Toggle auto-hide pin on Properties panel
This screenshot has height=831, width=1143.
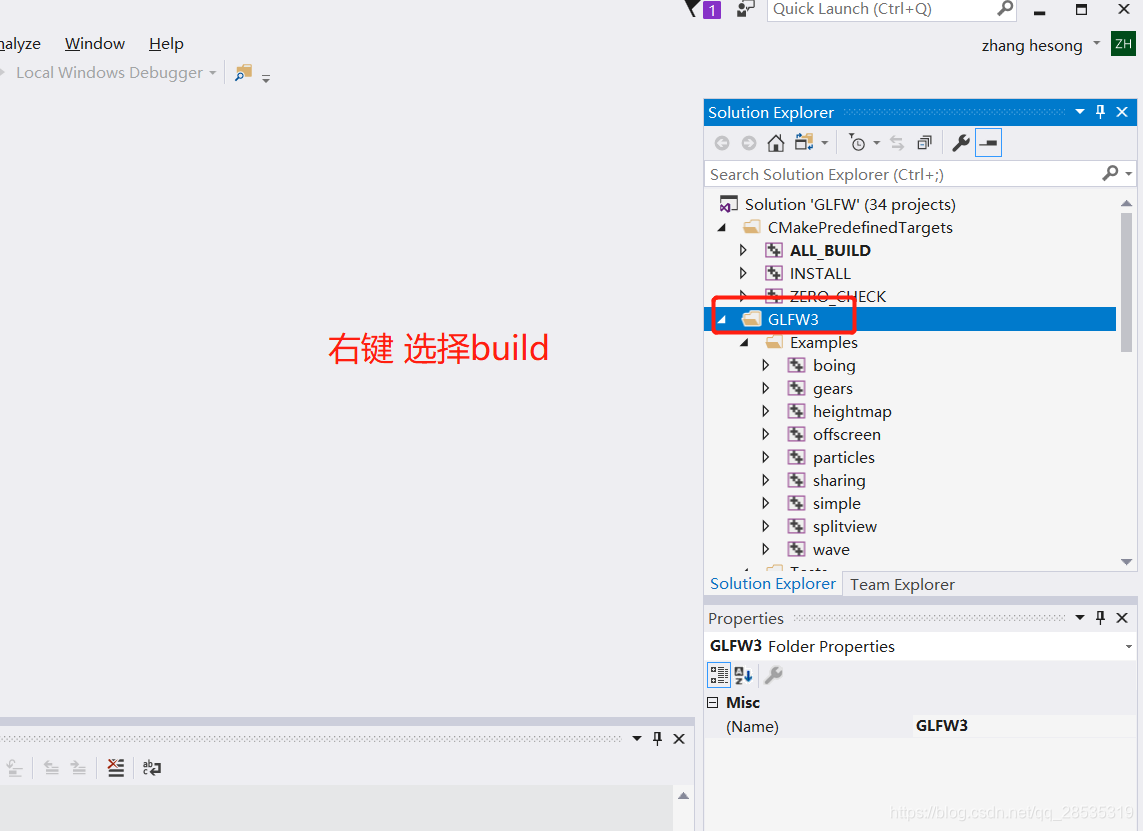1101,617
